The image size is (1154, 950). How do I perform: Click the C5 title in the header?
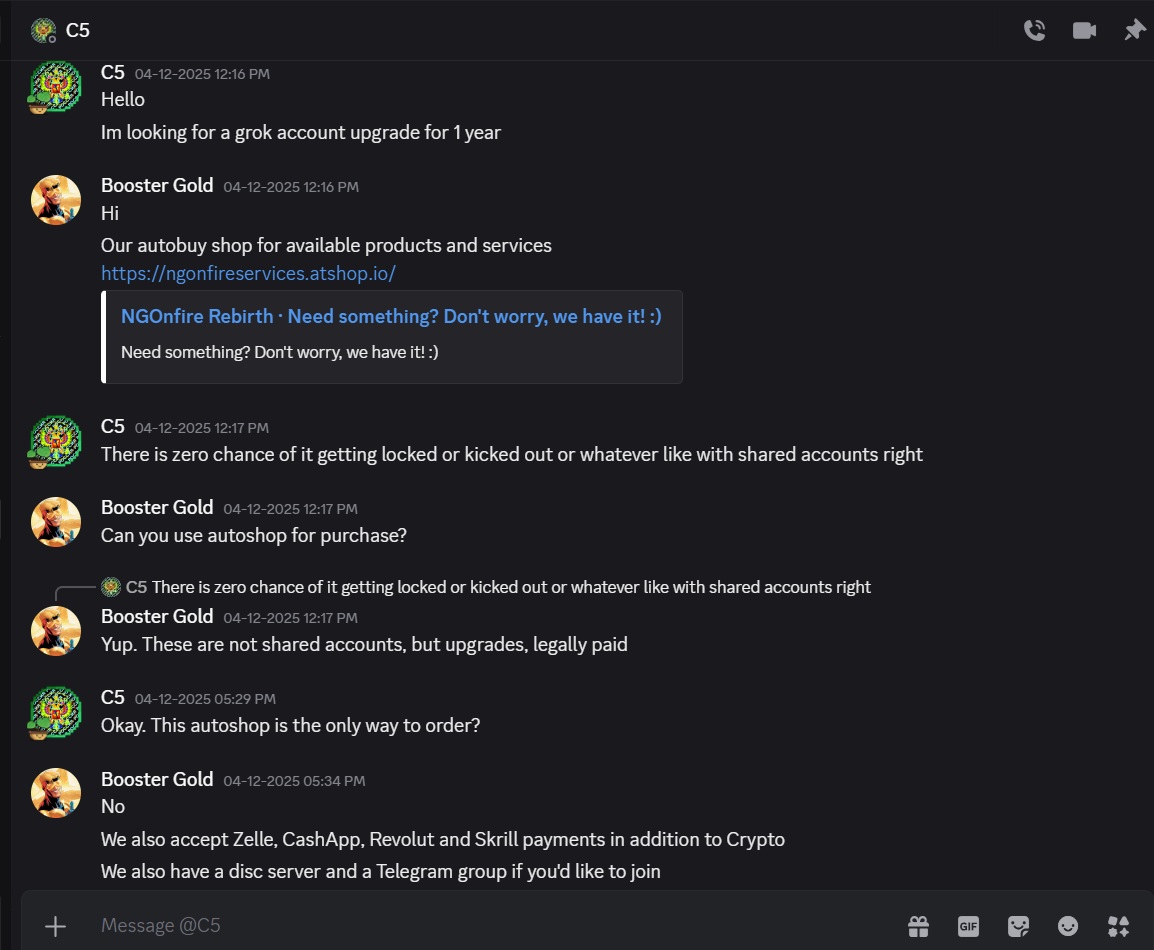coord(78,30)
